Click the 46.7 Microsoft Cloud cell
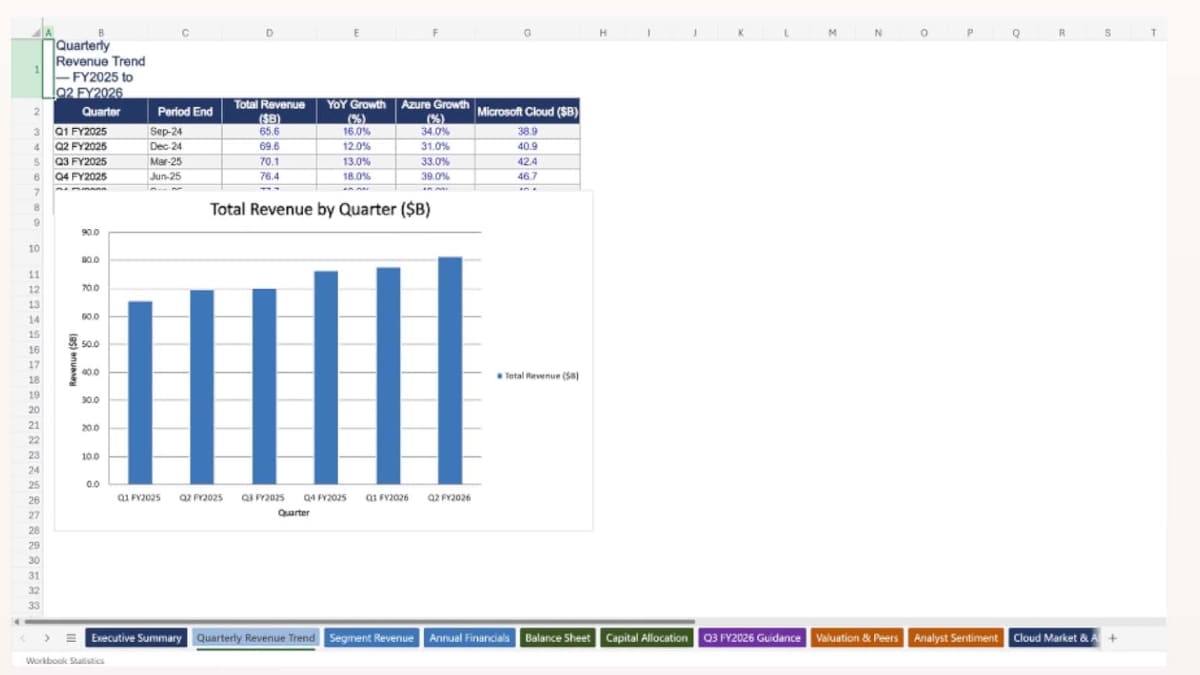Image resolution: width=1200 pixels, height=675 pixels. click(527, 176)
